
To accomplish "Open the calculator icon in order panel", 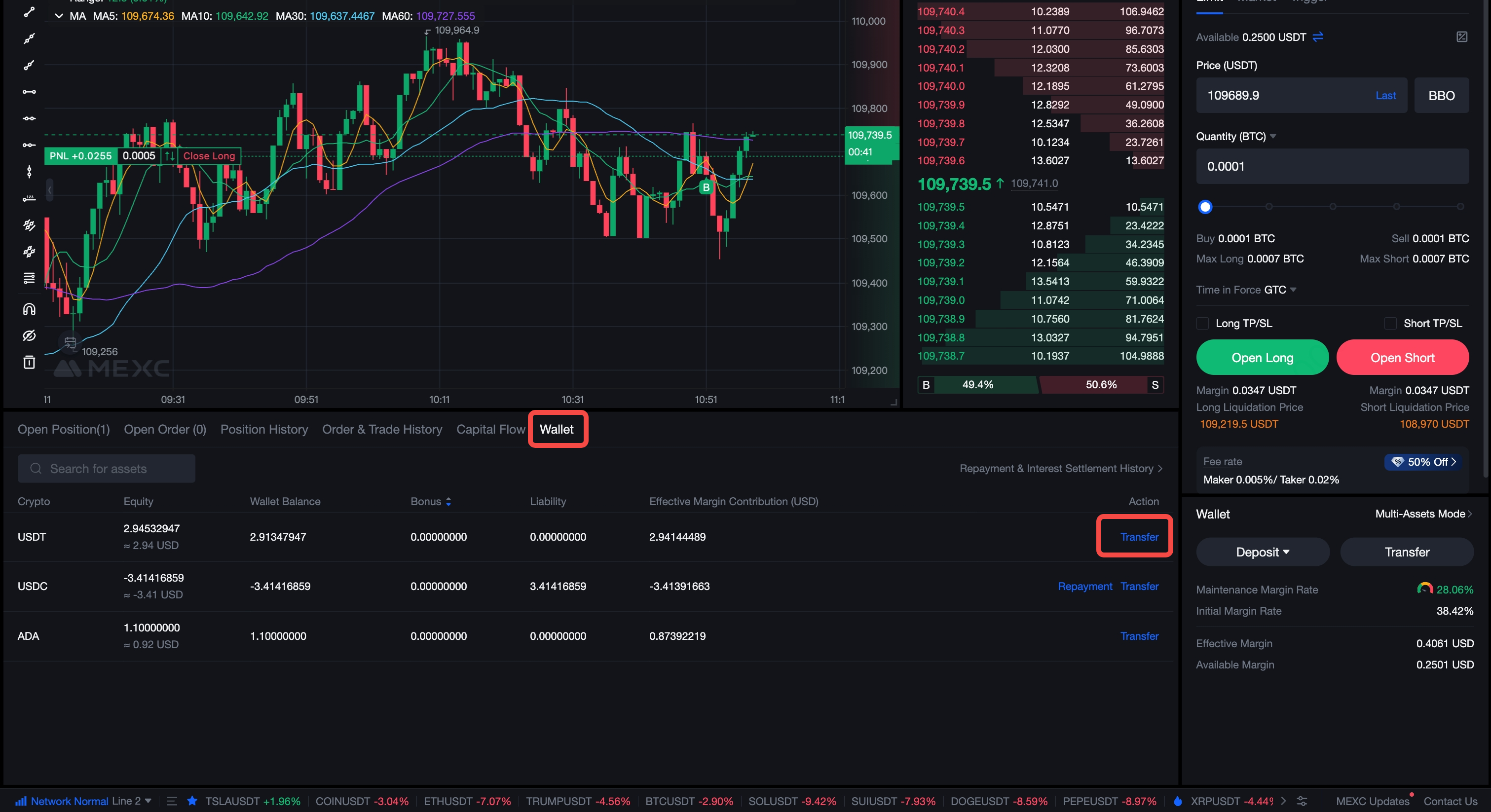I will 1461,37.
